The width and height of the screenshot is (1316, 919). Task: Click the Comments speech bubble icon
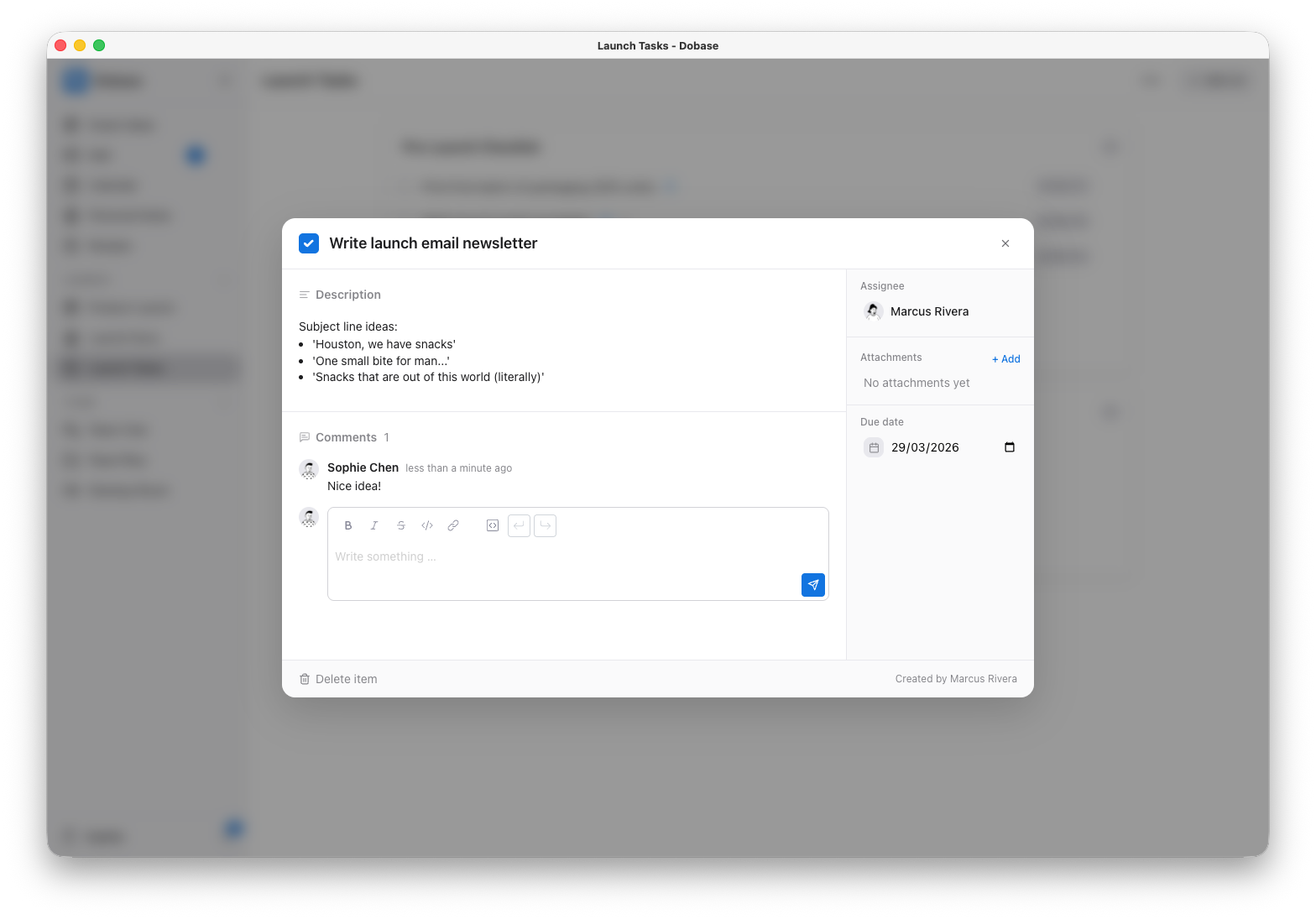305,437
